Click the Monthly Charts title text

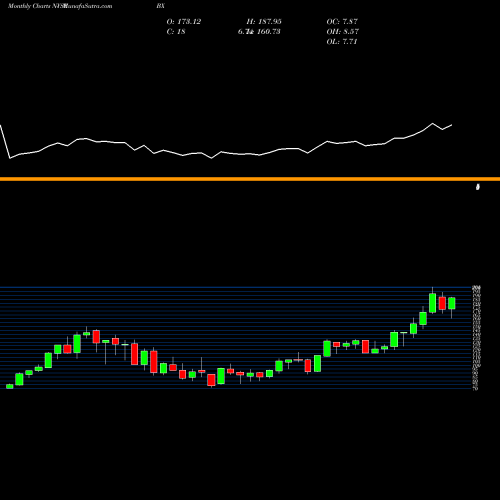coord(28,6)
